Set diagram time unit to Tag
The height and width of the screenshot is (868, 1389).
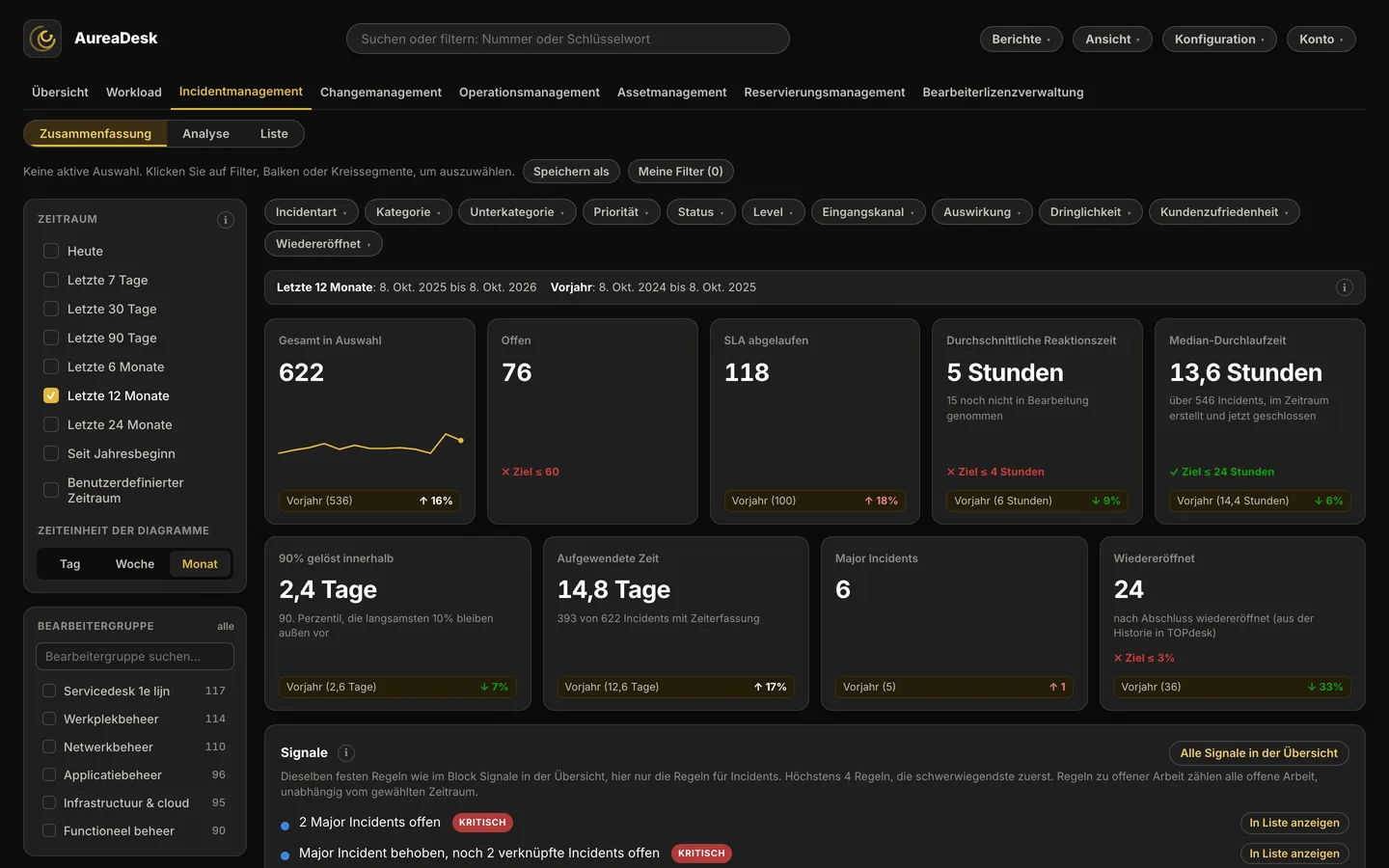pos(70,564)
